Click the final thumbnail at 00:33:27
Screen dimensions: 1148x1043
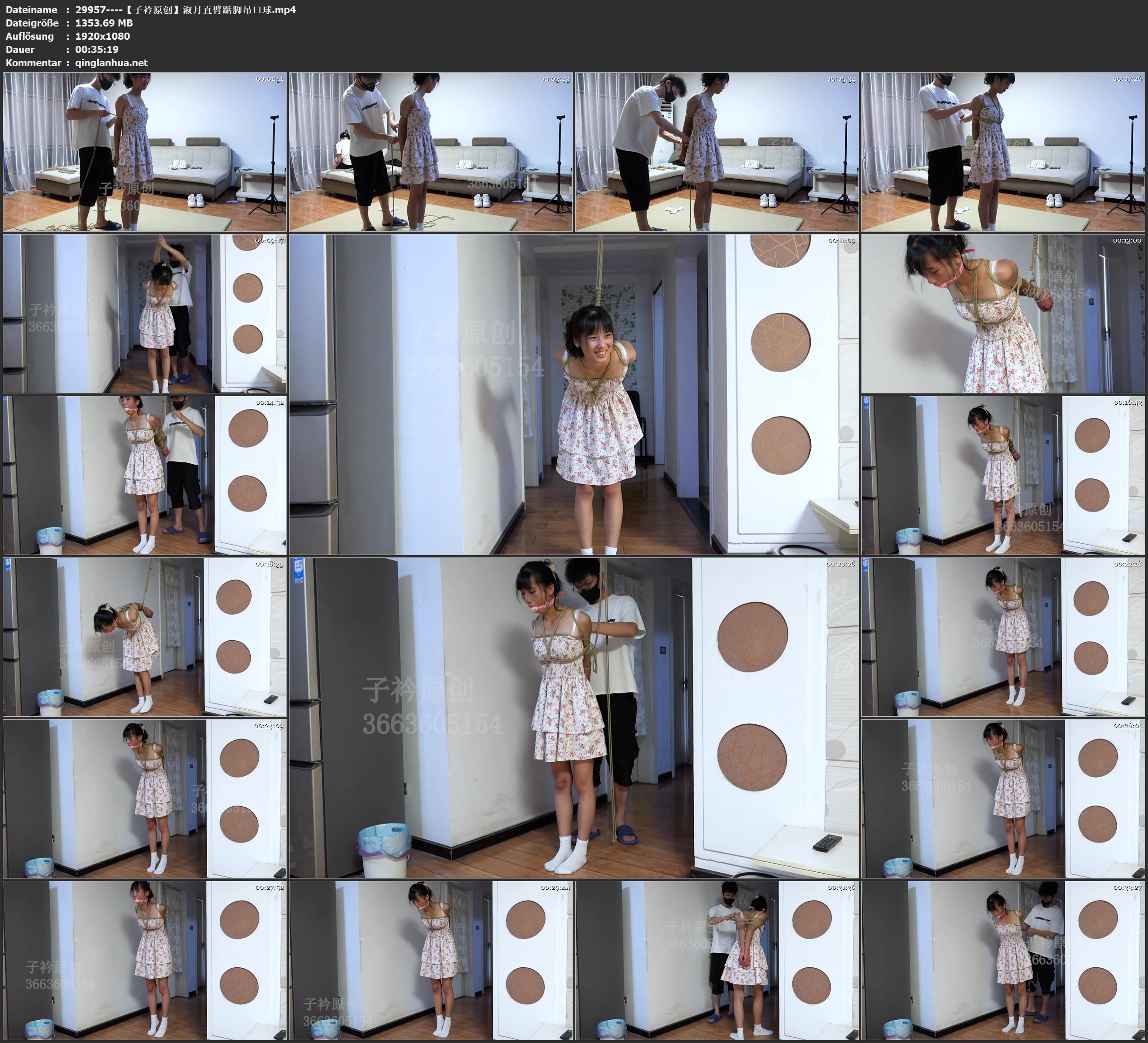point(1002,960)
